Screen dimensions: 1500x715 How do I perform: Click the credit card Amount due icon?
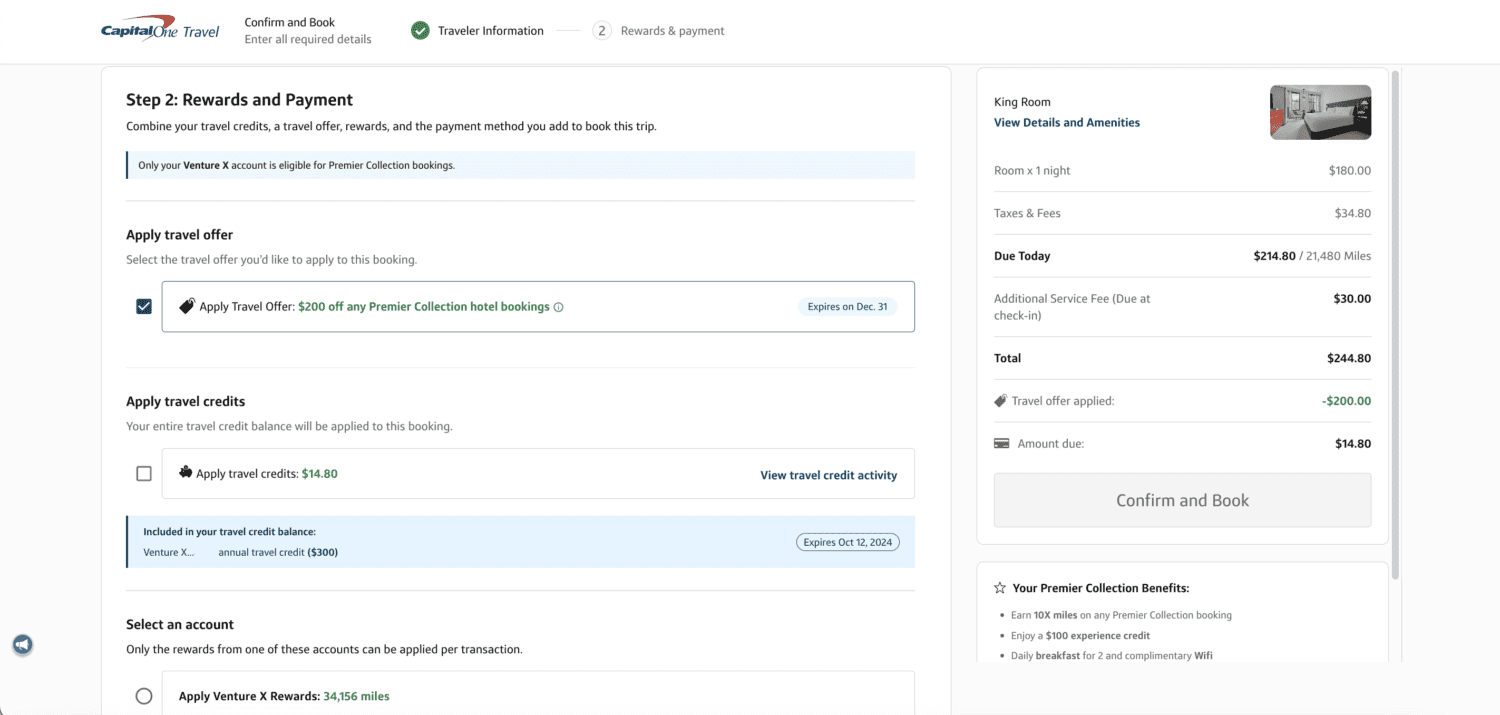click(1001, 444)
